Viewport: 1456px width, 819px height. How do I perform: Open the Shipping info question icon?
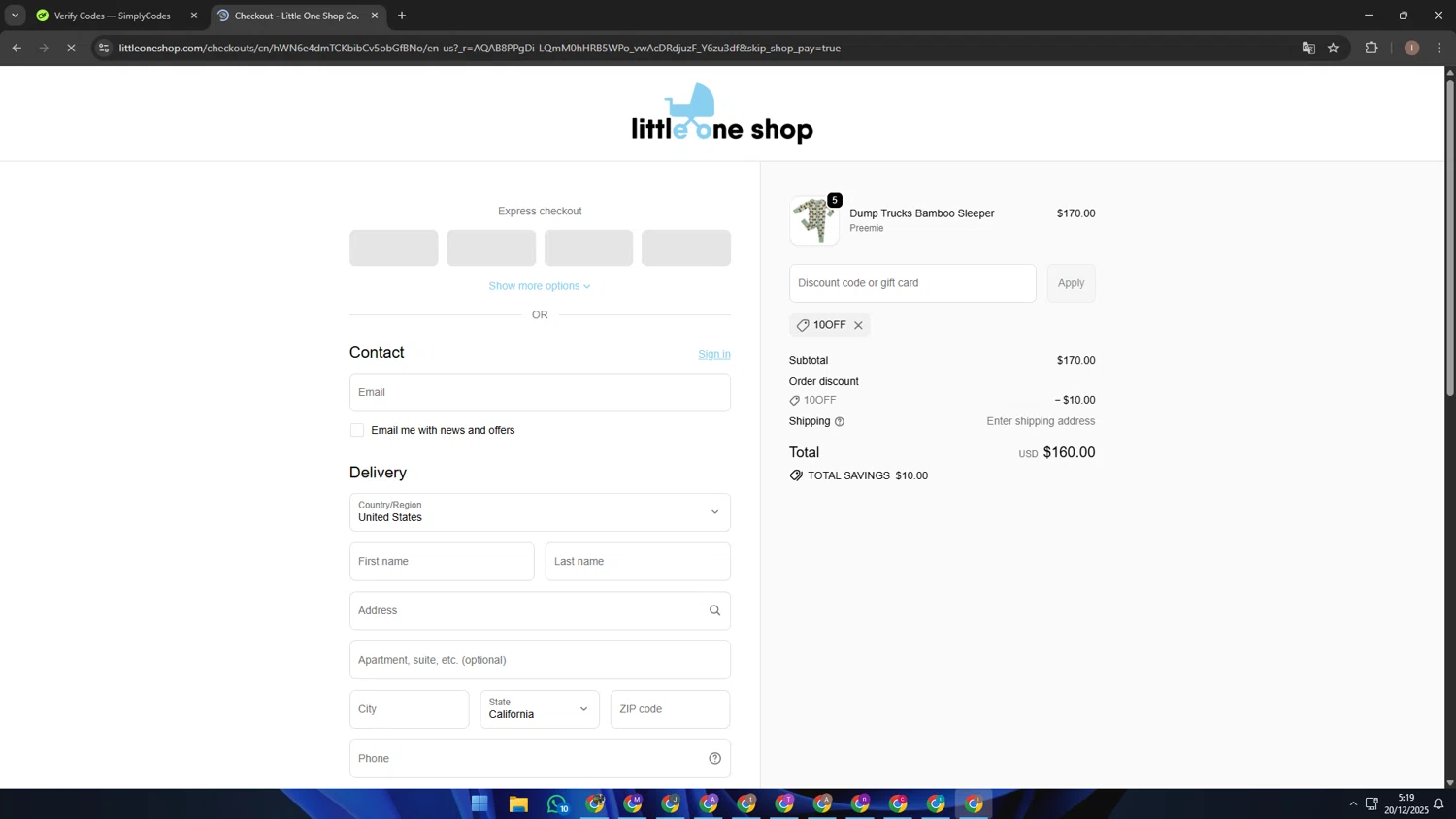click(x=840, y=421)
